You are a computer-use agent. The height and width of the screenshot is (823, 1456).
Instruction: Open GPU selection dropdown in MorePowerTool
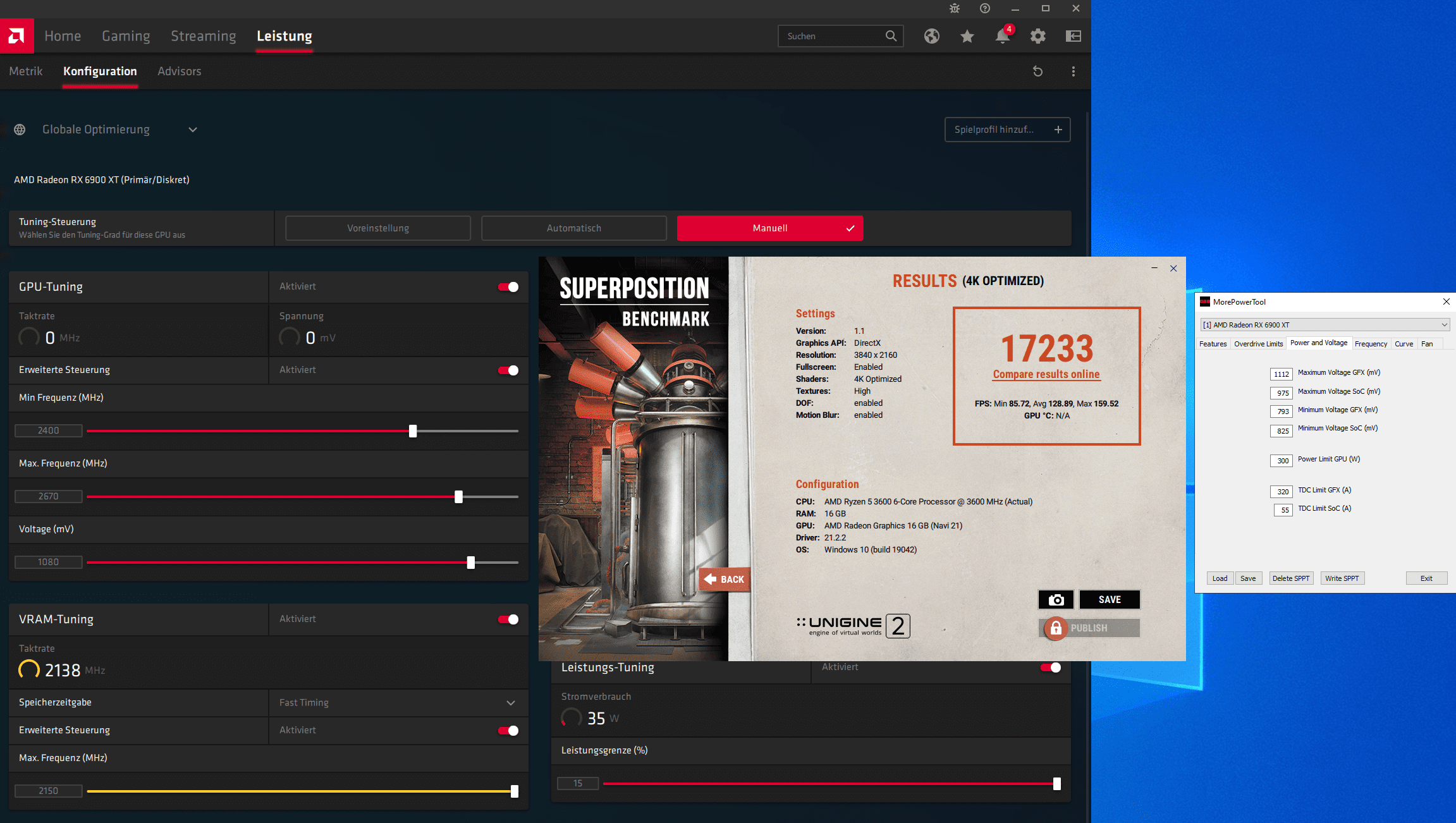(1324, 325)
